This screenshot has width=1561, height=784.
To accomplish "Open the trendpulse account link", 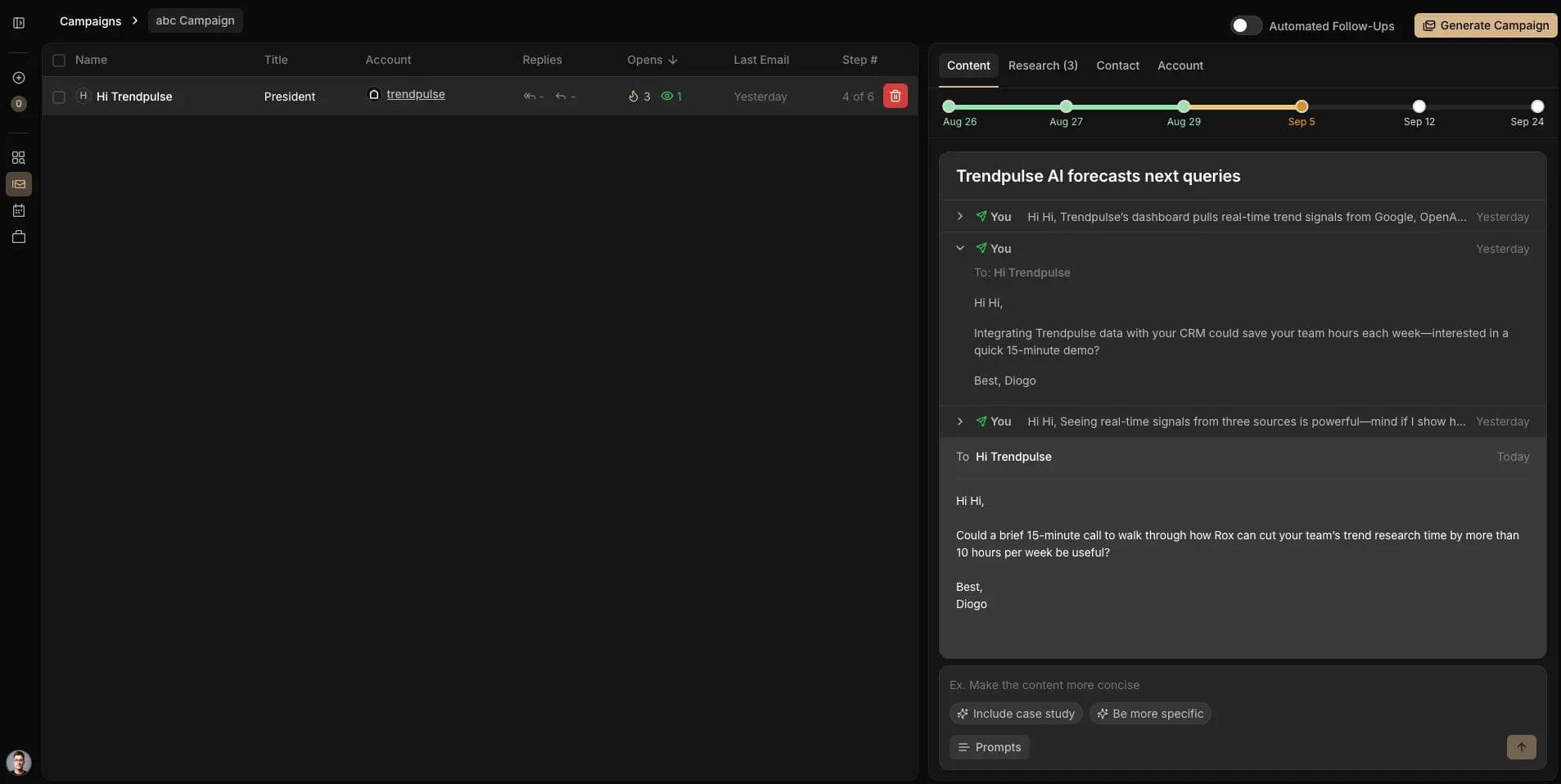I will 416,94.
